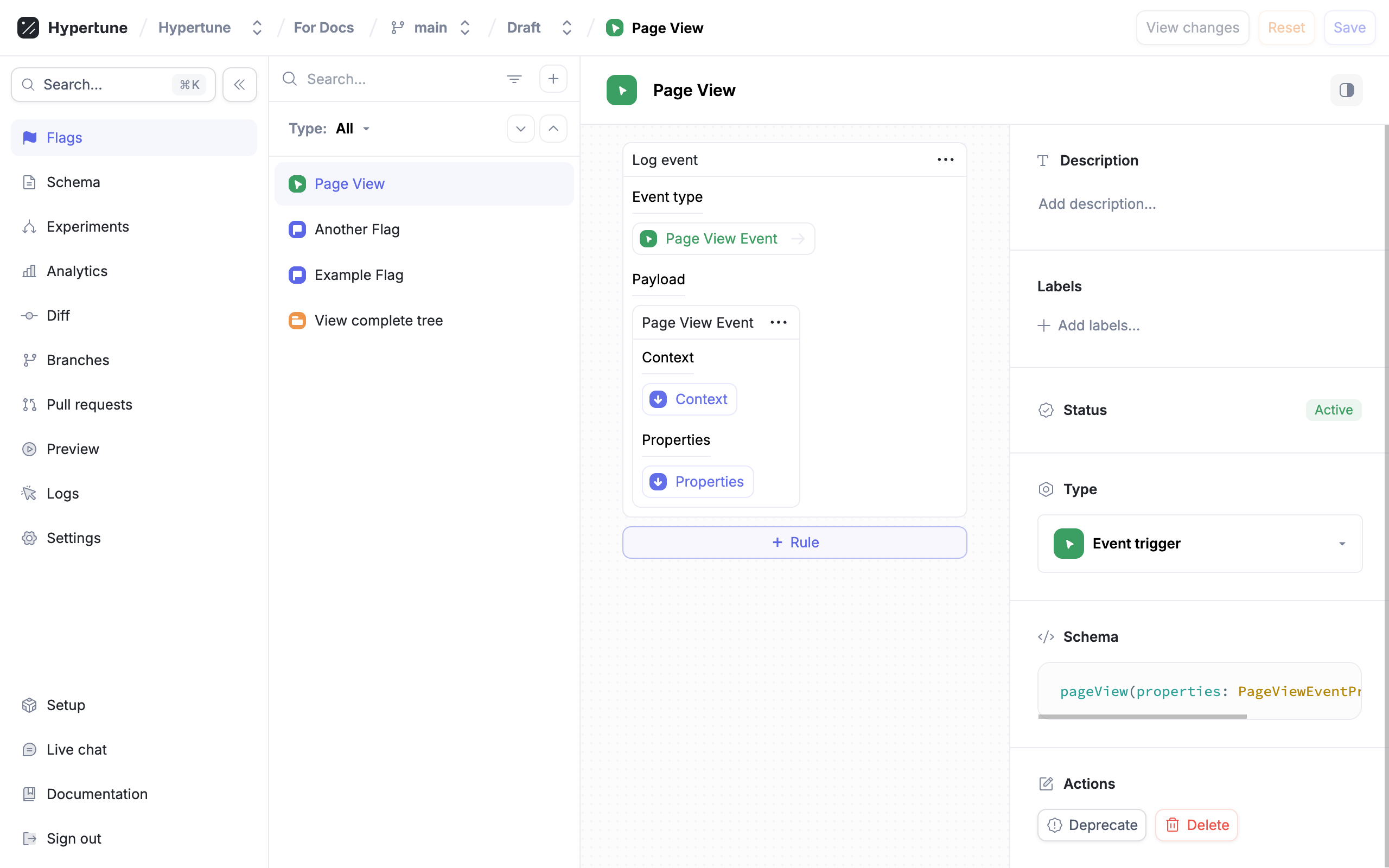Click the Schema code horizontal scrollbar

tap(1142, 717)
